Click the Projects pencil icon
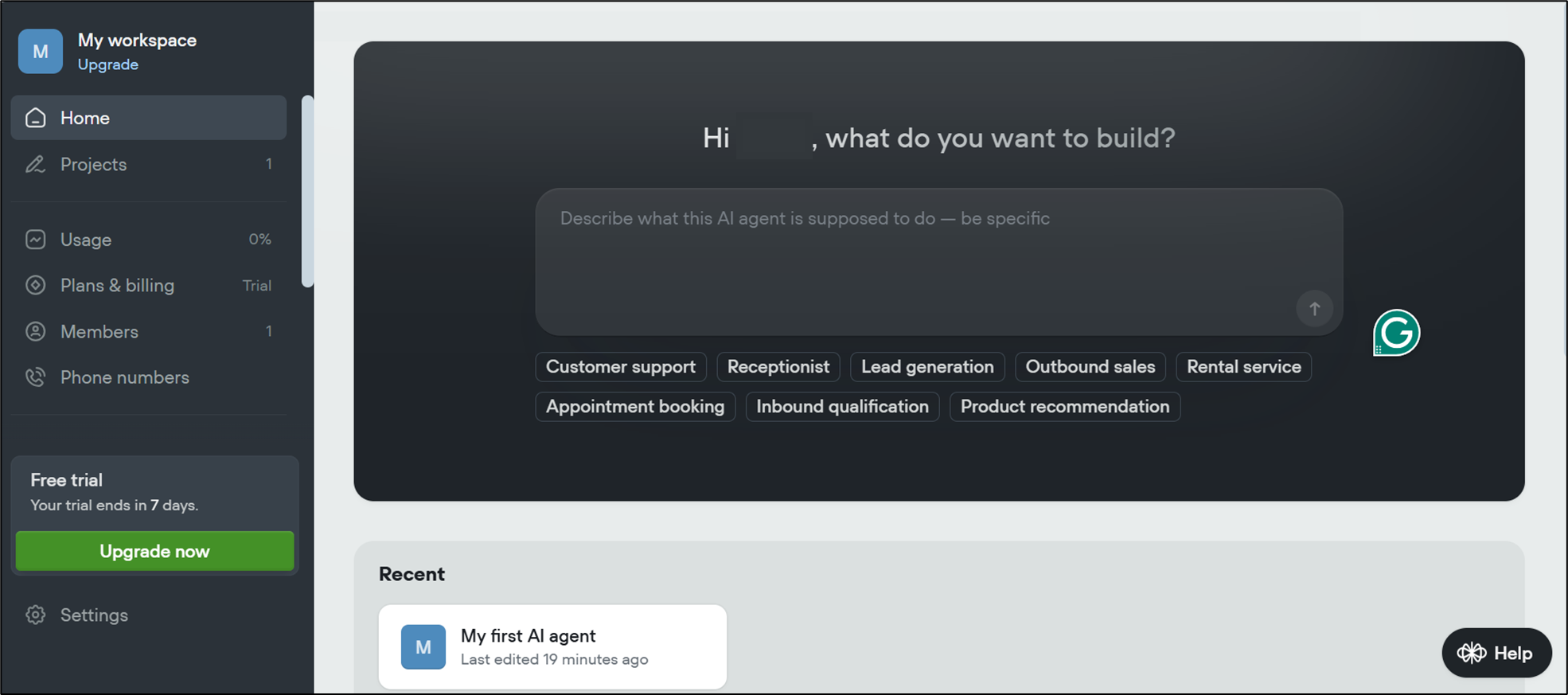 coord(36,164)
